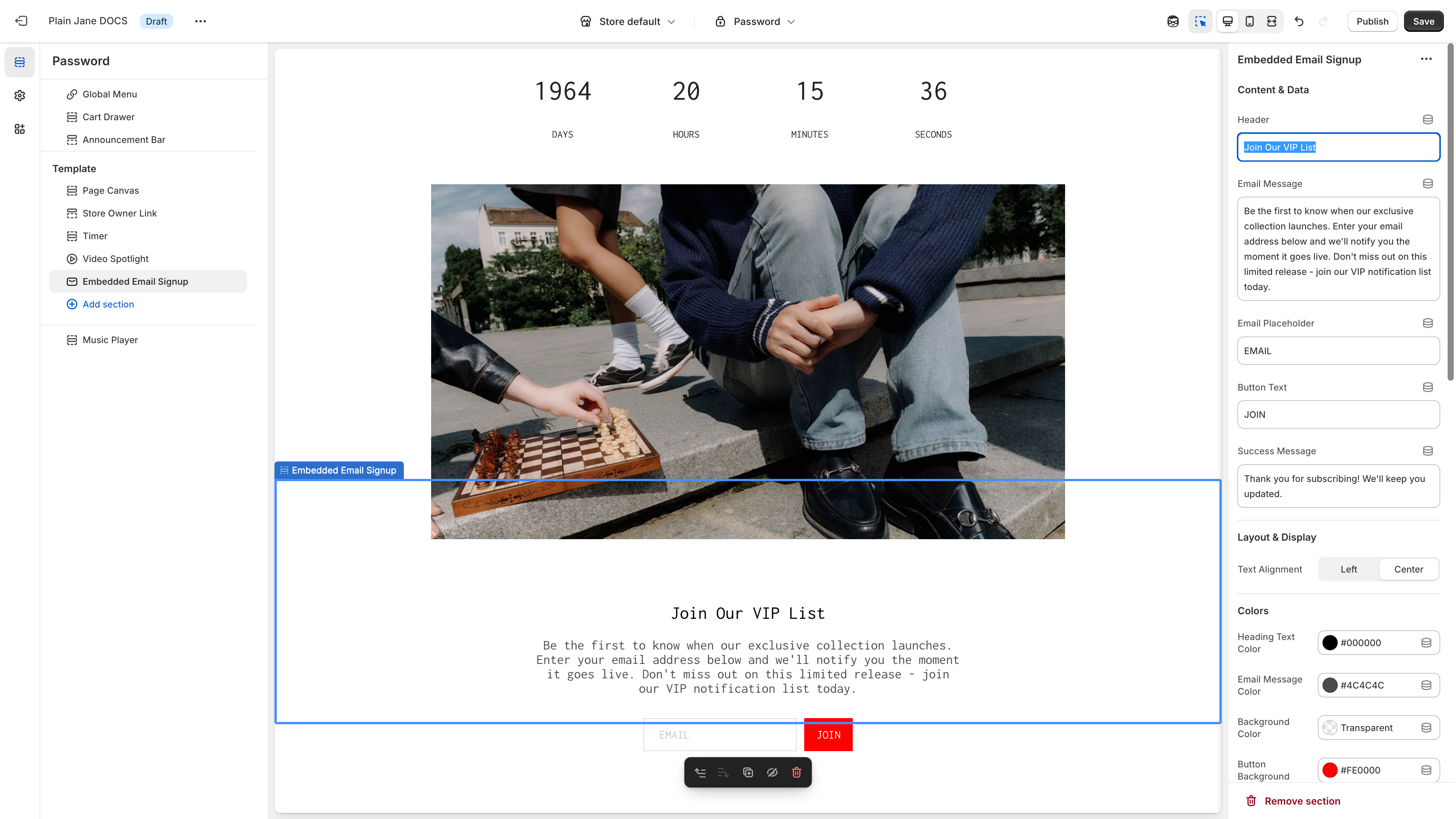Set text alignment to Center
Viewport: 1456px width, 819px height.
click(1408, 569)
